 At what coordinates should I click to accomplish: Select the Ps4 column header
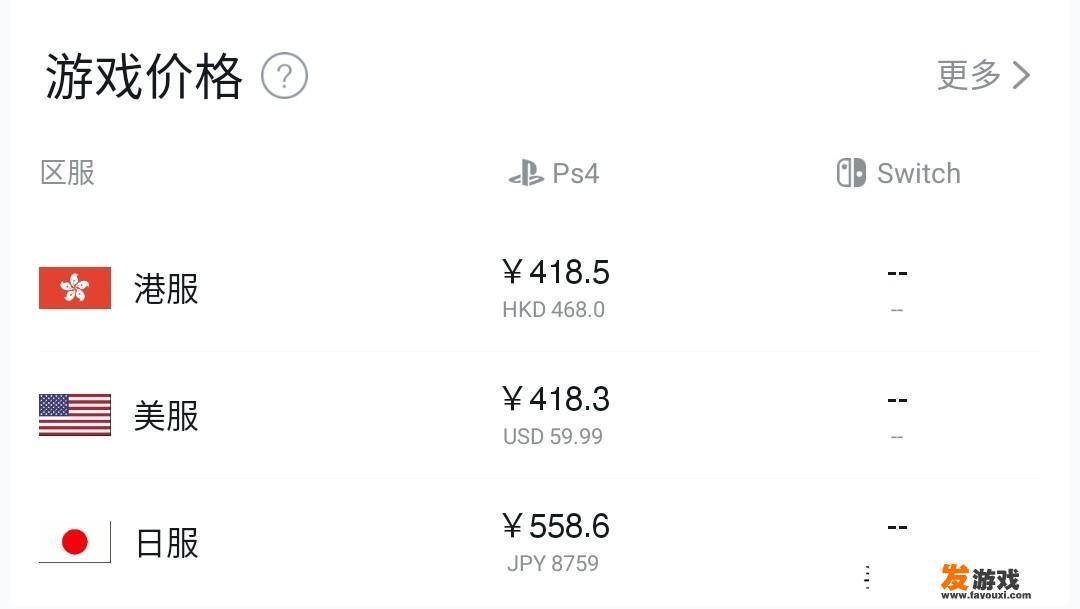point(554,173)
